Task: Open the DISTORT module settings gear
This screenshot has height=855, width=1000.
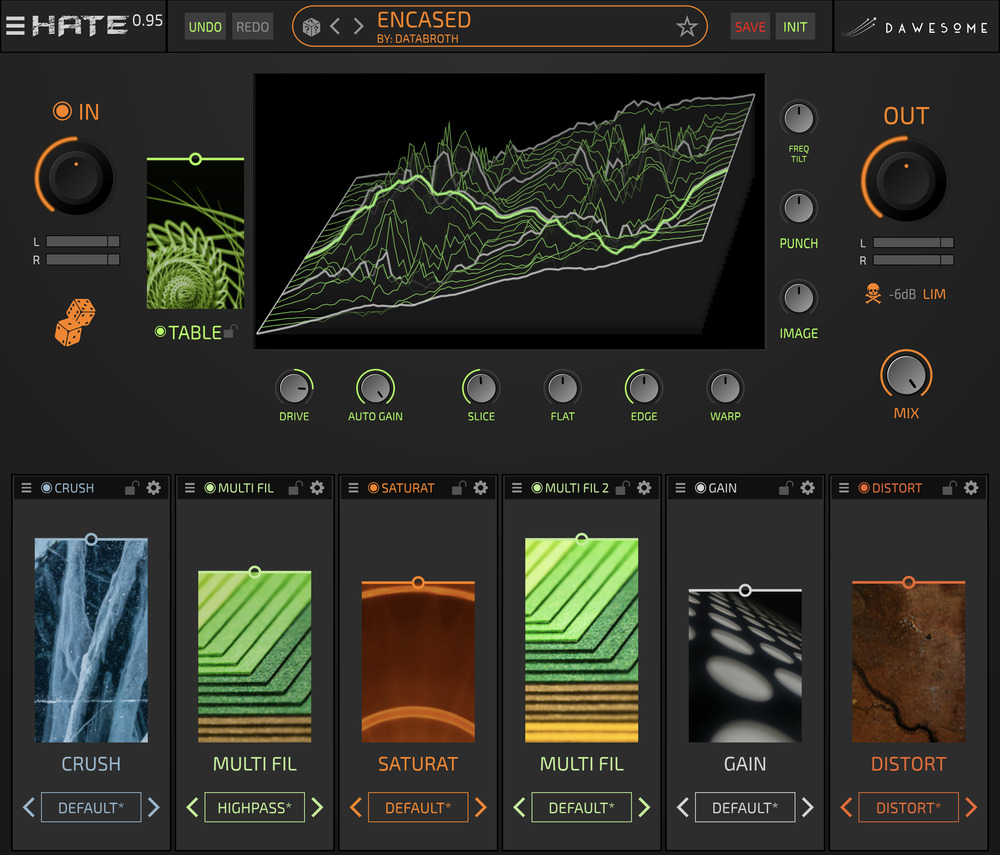Action: point(971,488)
